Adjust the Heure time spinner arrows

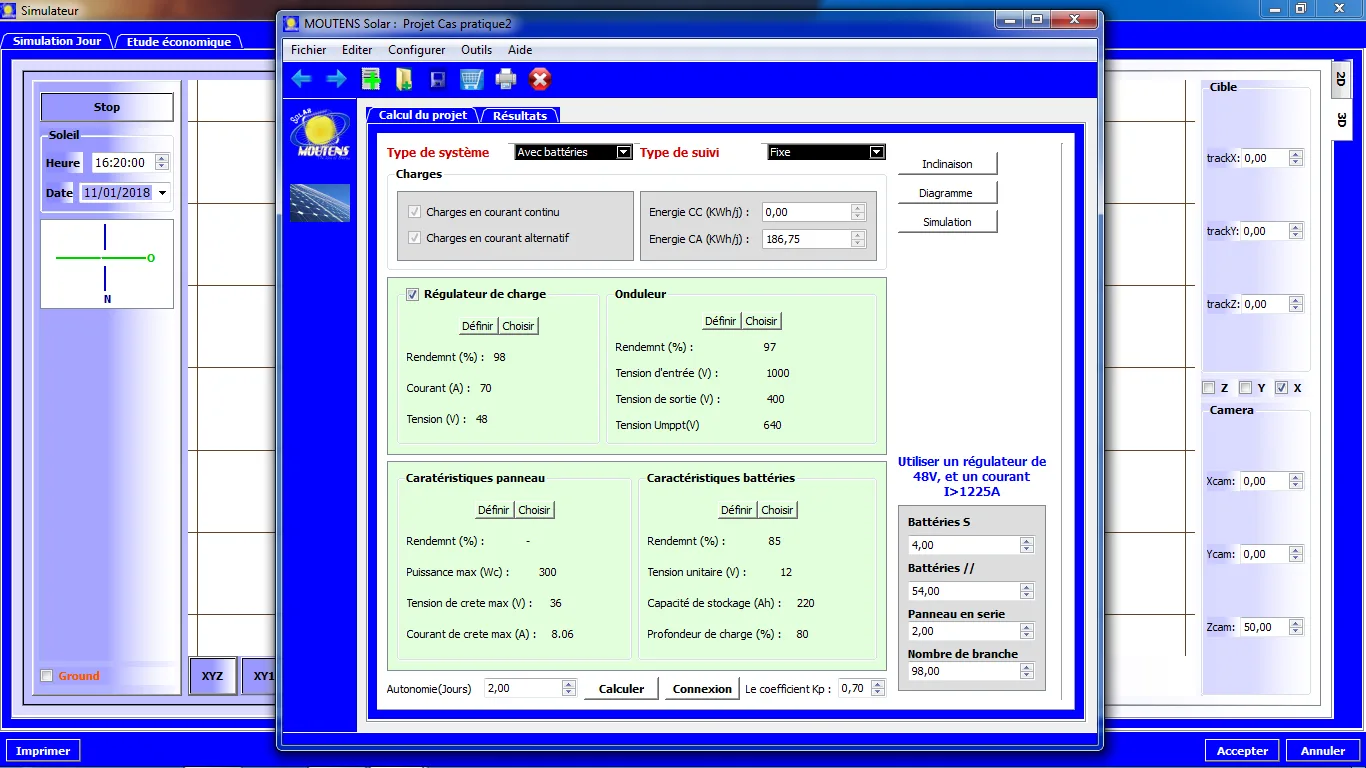162,162
